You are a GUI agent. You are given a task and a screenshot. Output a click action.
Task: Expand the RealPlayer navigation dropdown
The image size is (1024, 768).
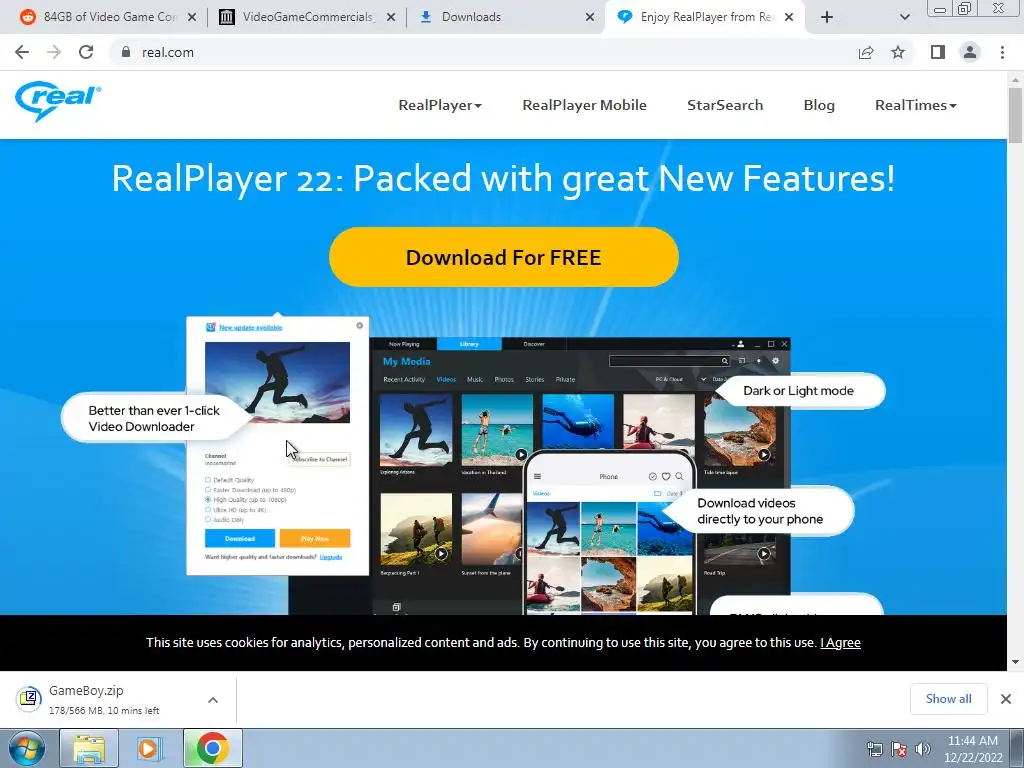(x=440, y=105)
